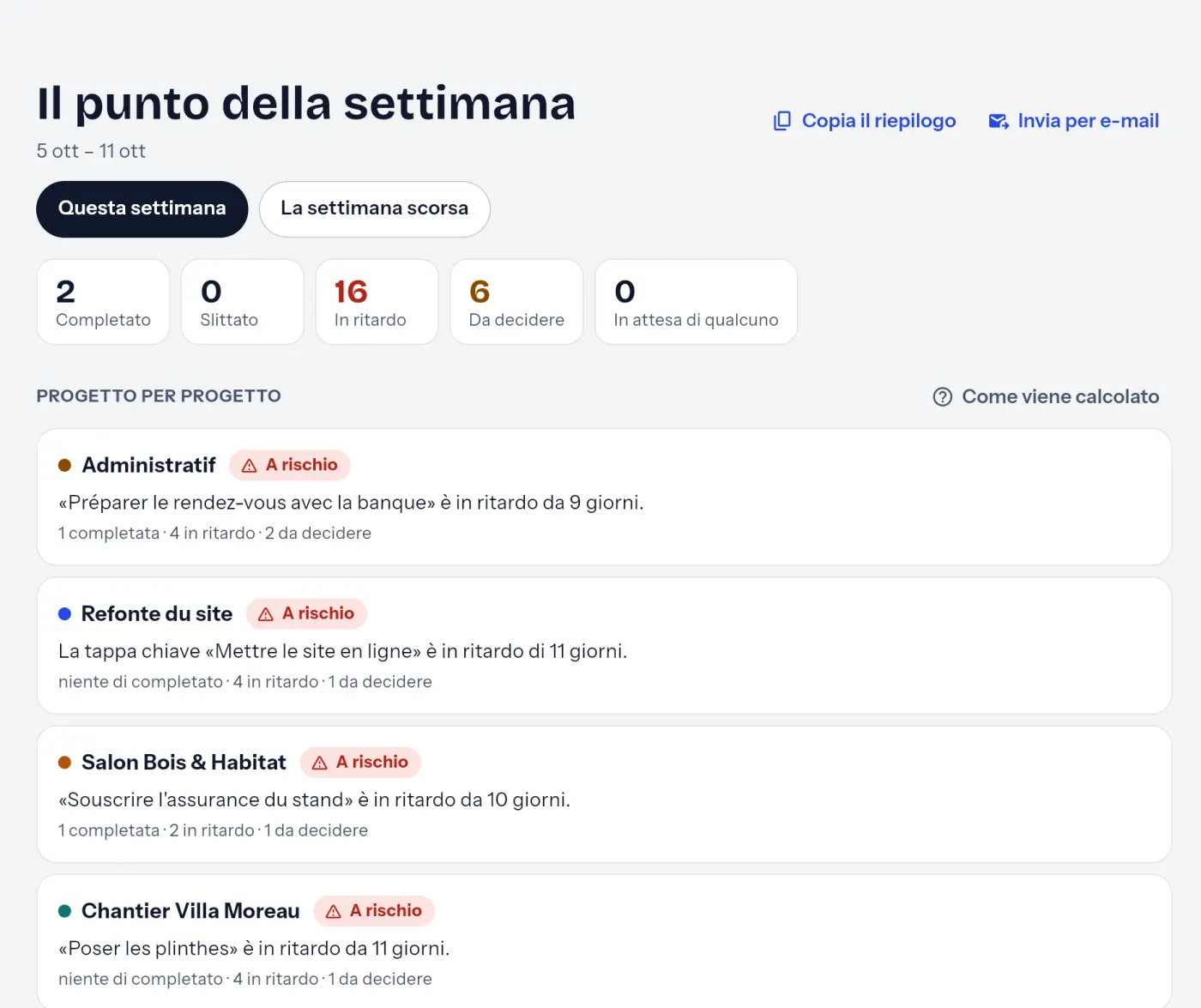Click "1 completata · 2 in ritardo · 1 da decidere"
This screenshot has height=1008, width=1201.
tap(213, 830)
